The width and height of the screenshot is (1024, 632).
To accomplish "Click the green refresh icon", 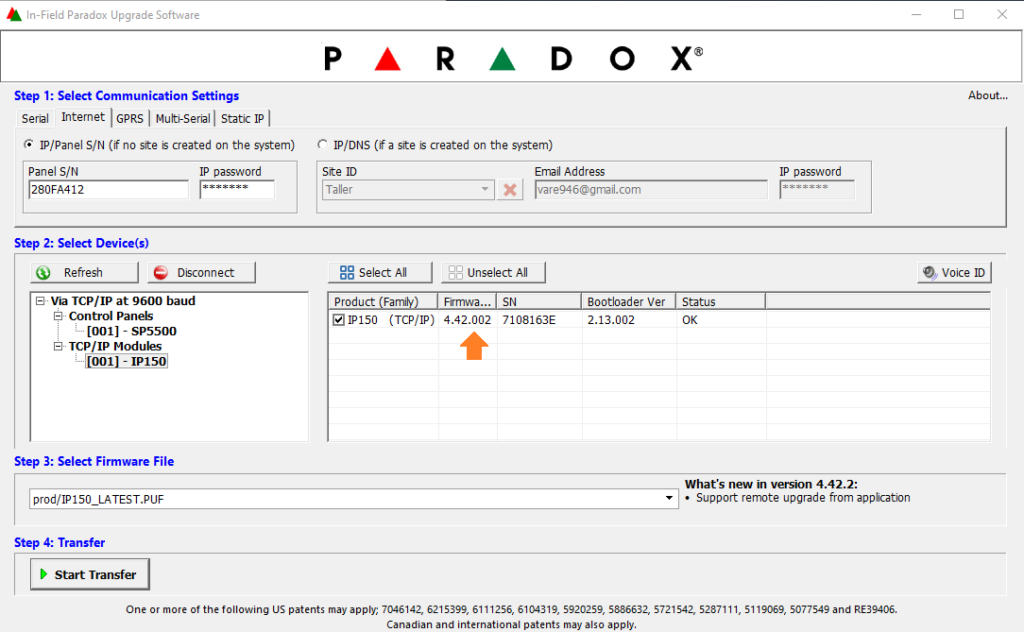I will [44, 272].
